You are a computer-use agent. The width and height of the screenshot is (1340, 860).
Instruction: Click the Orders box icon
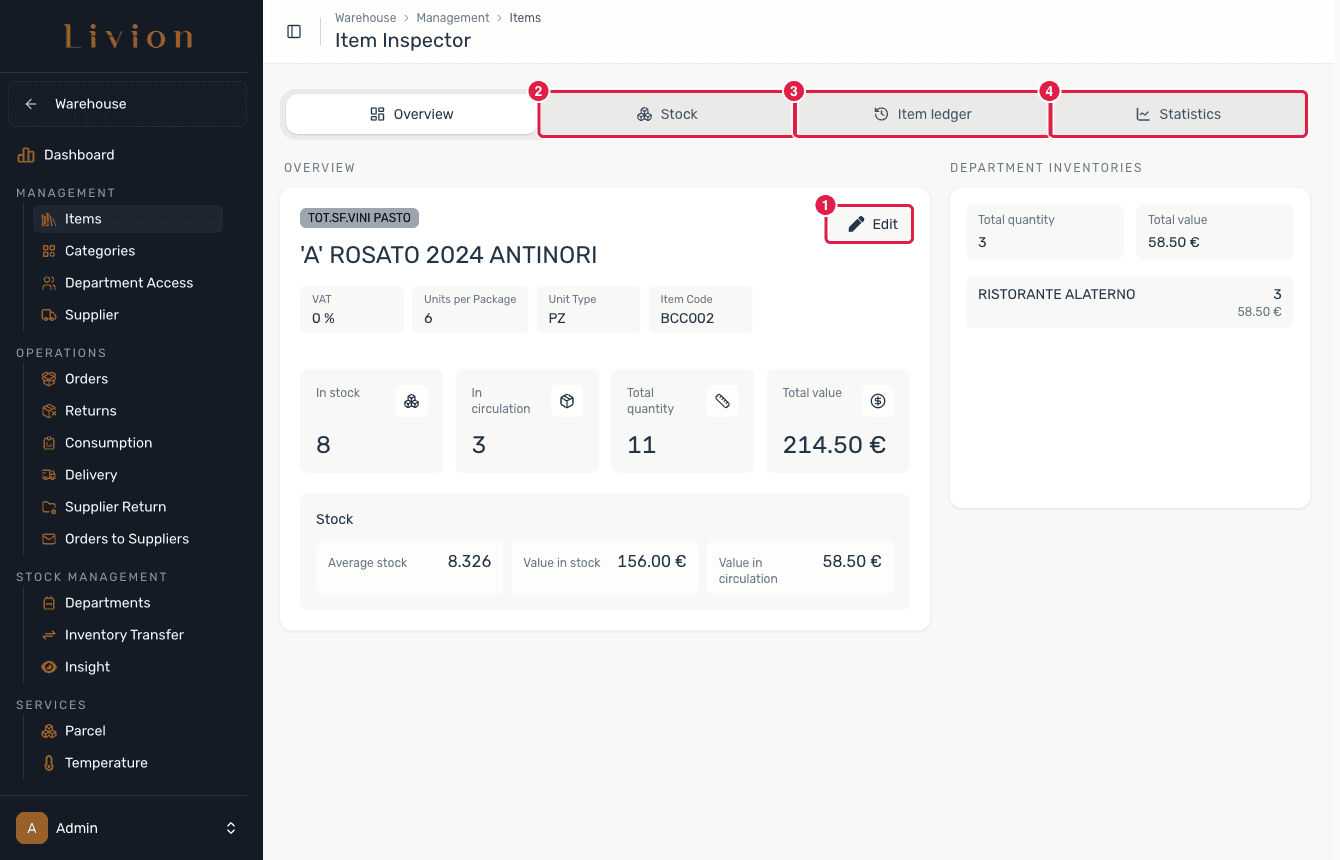point(49,379)
